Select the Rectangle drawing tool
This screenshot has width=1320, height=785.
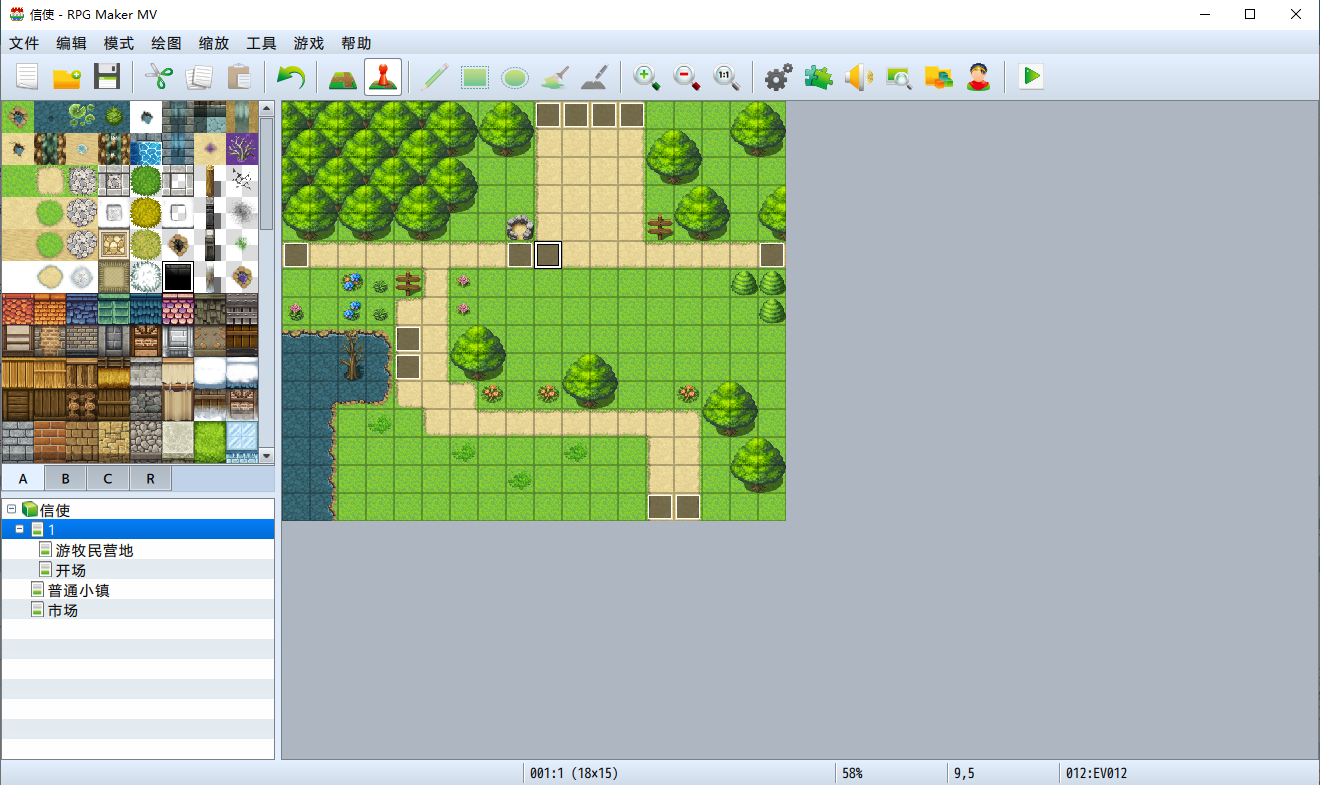point(475,77)
